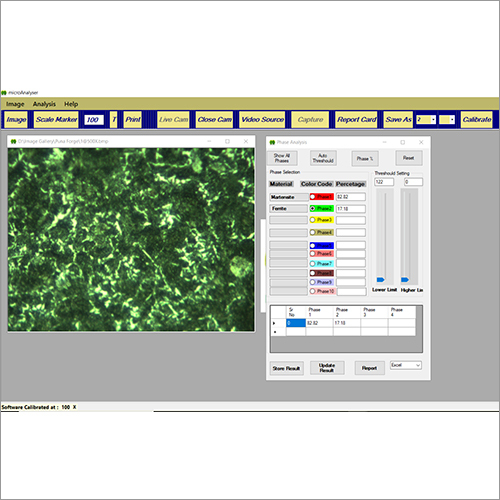The width and height of the screenshot is (500, 500).
Task: Select the cyan Phase7 radio button
Action: pyautogui.click(x=313, y=264)
